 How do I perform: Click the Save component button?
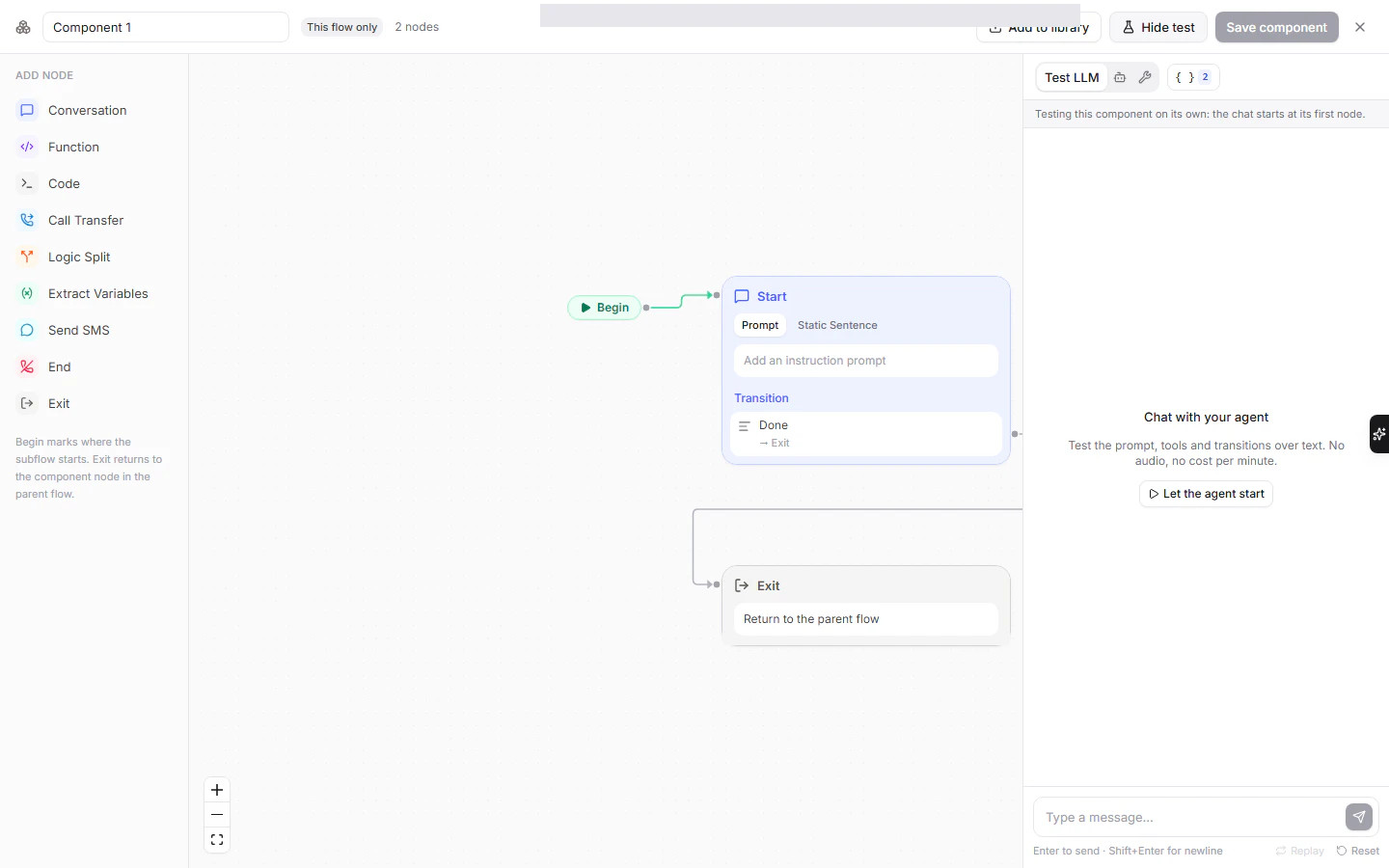tap(1277, 27)
